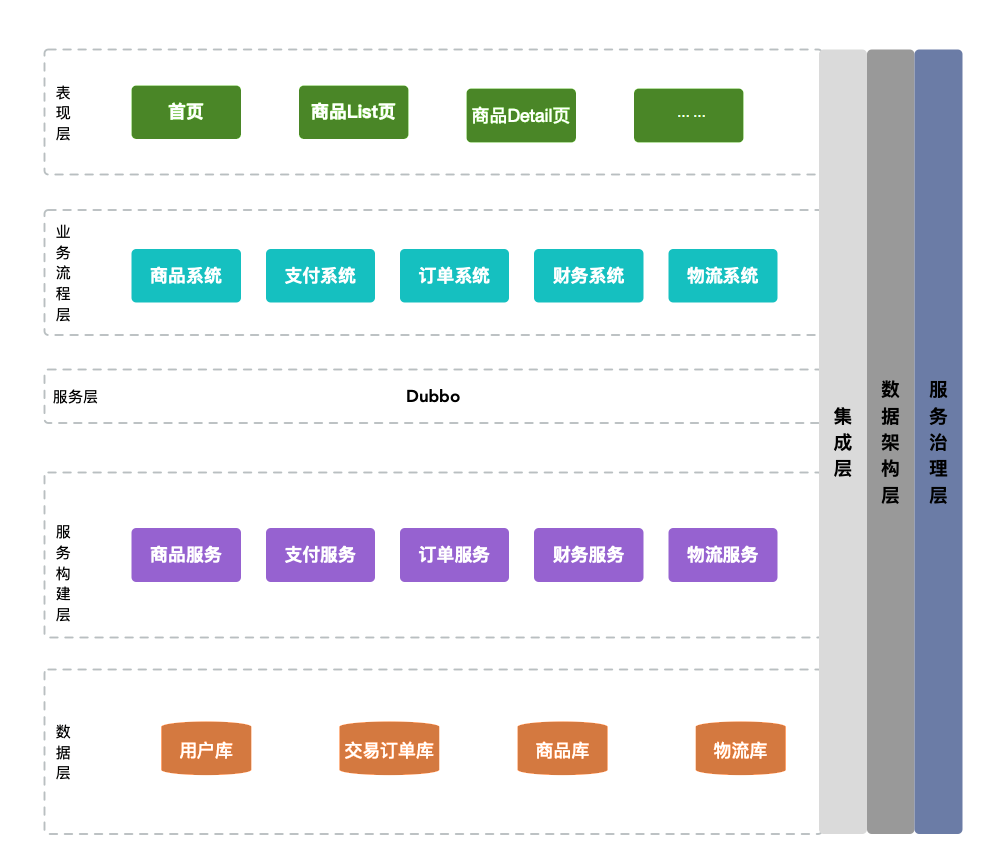Select the 商品List页 box

[x=353, y=112]
